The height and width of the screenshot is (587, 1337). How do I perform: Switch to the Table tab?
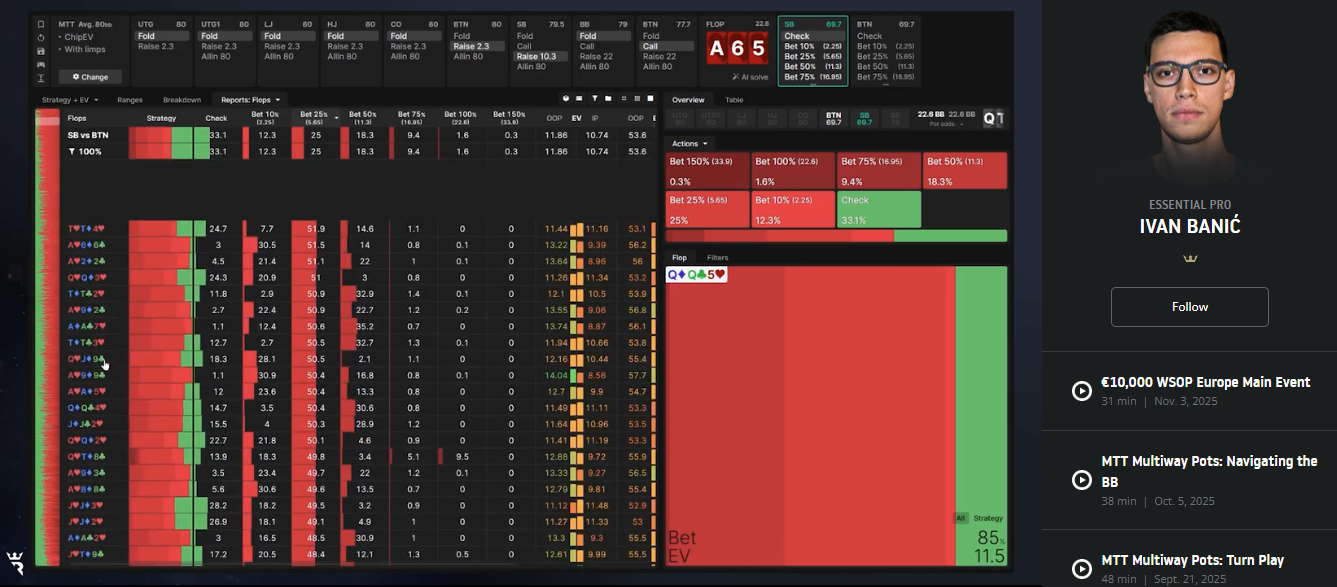click(734, 100)
